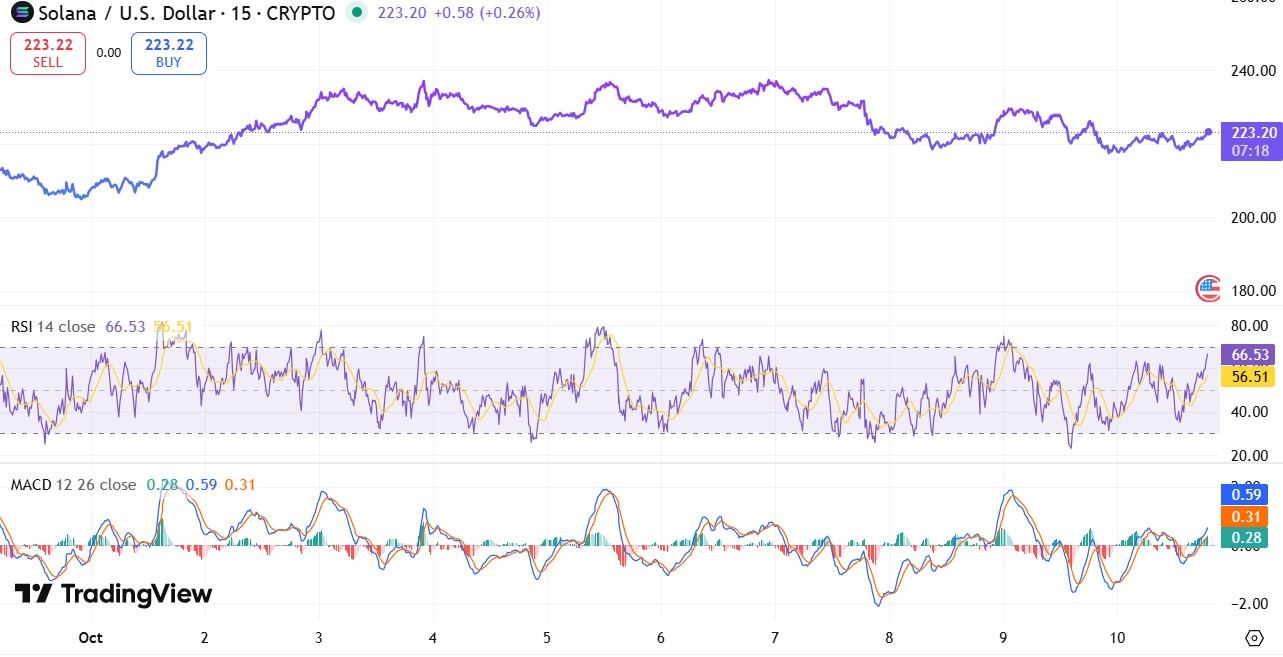This screenshot has width=1283, height=657.
Task: Click the Oct label on time axis
Action: click(90, 637)
